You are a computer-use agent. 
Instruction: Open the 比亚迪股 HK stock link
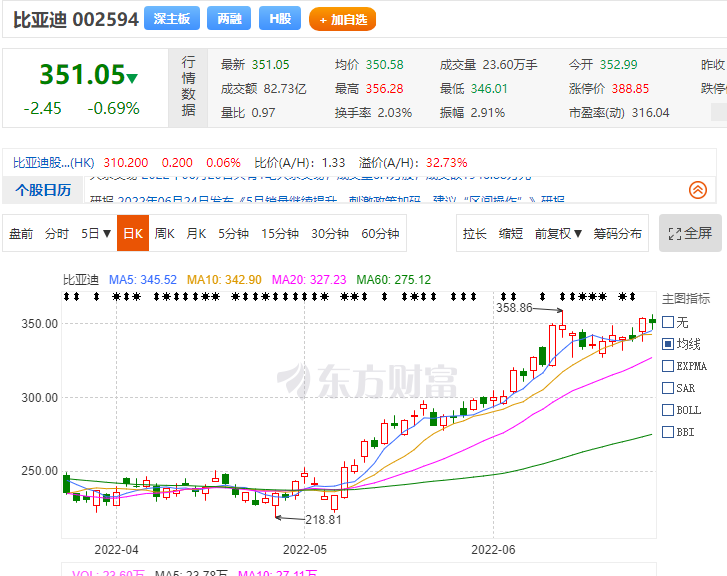[x=55, y=162]
